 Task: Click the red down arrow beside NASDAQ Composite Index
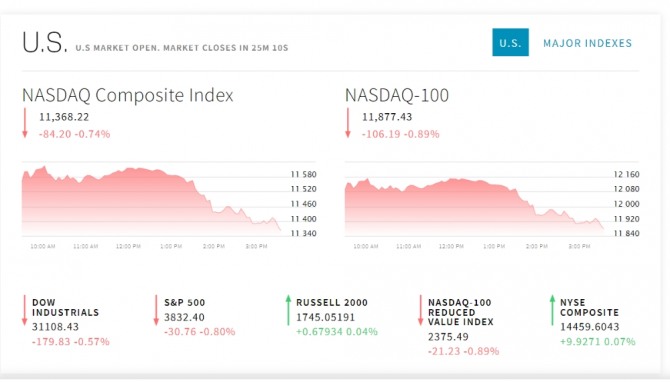pyautogui.click(x=25, y=123)
